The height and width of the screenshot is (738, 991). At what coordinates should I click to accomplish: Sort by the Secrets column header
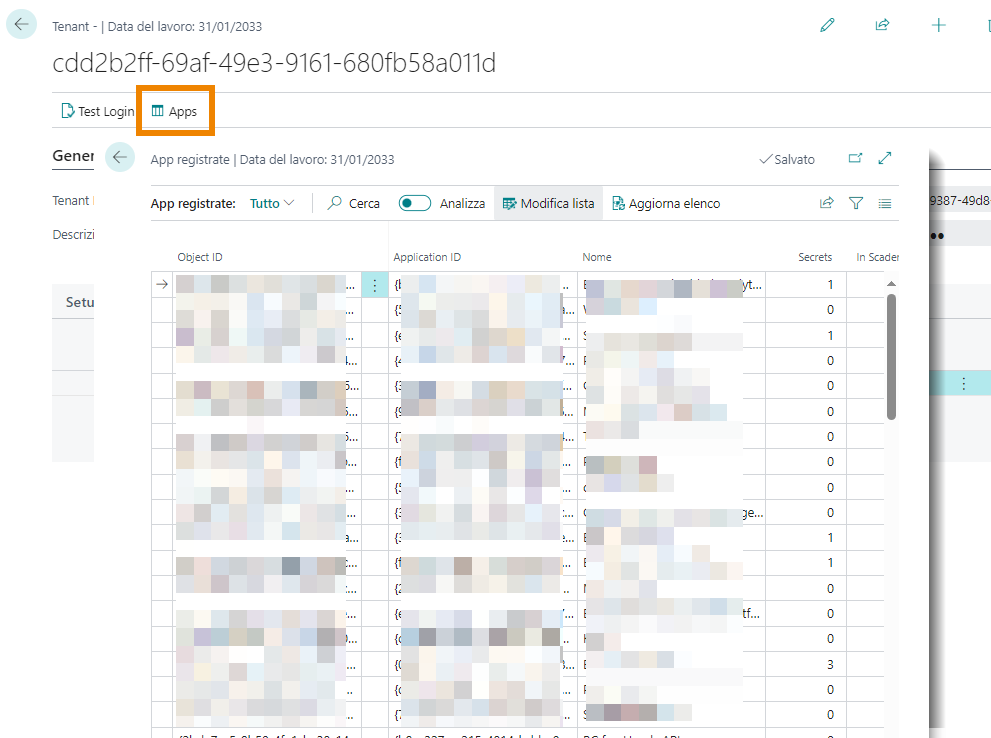[x=815, y=257]
